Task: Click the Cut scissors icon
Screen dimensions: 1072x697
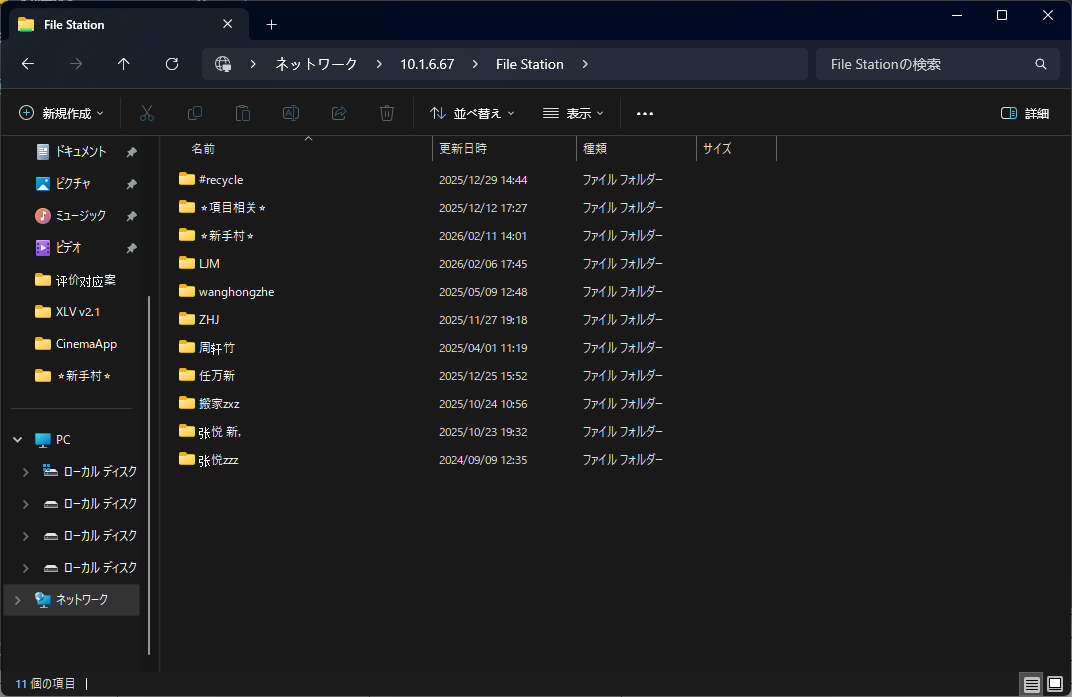Action: pos(147,113)
